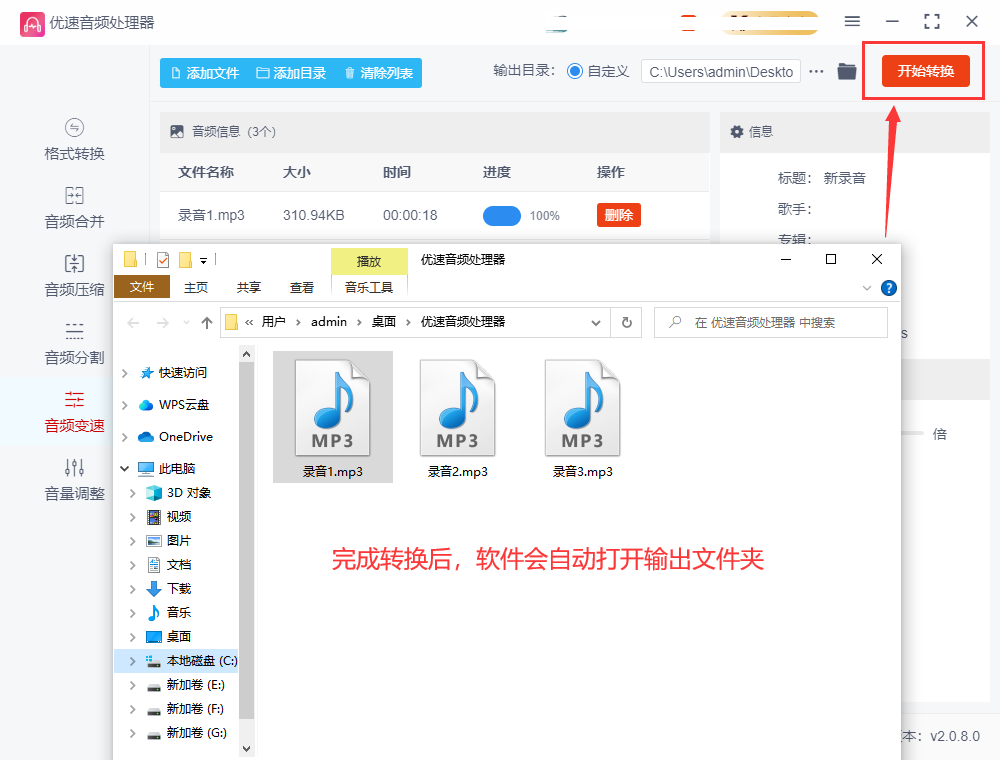Open the 音频压缩 audio compress module
Screen dimensions: 1000x760
click(x=74, y=276)
